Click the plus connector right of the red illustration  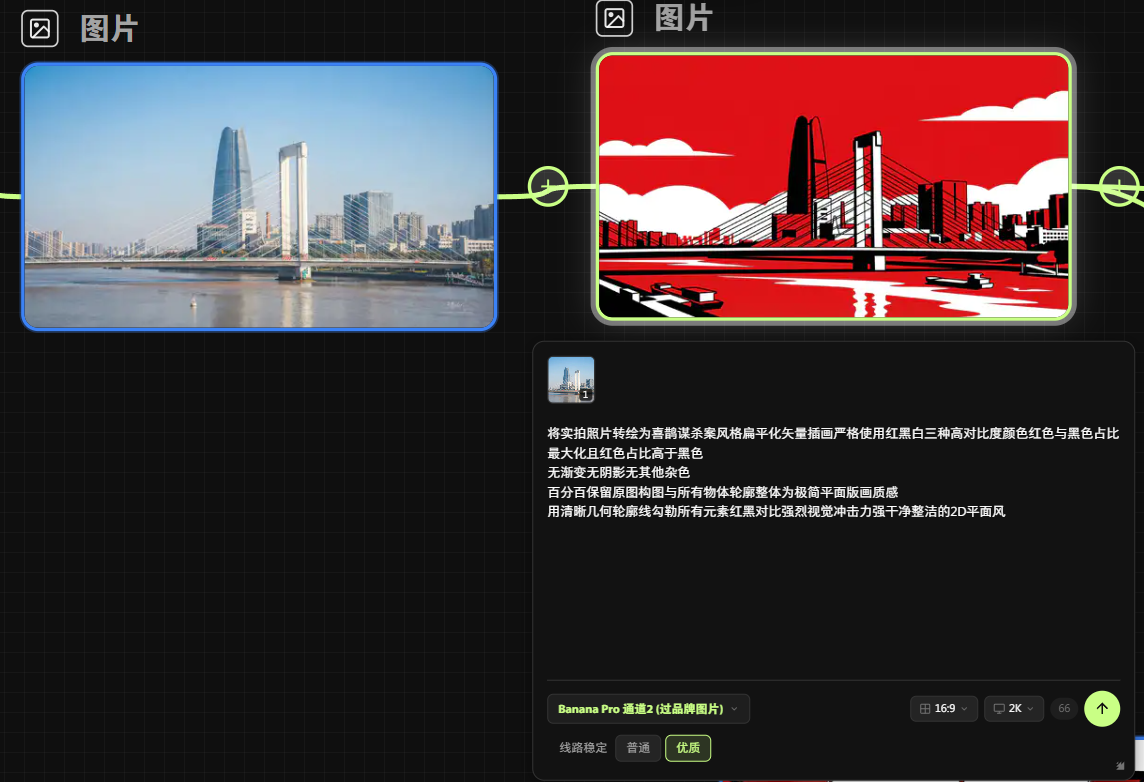(x=1119, y=186)
